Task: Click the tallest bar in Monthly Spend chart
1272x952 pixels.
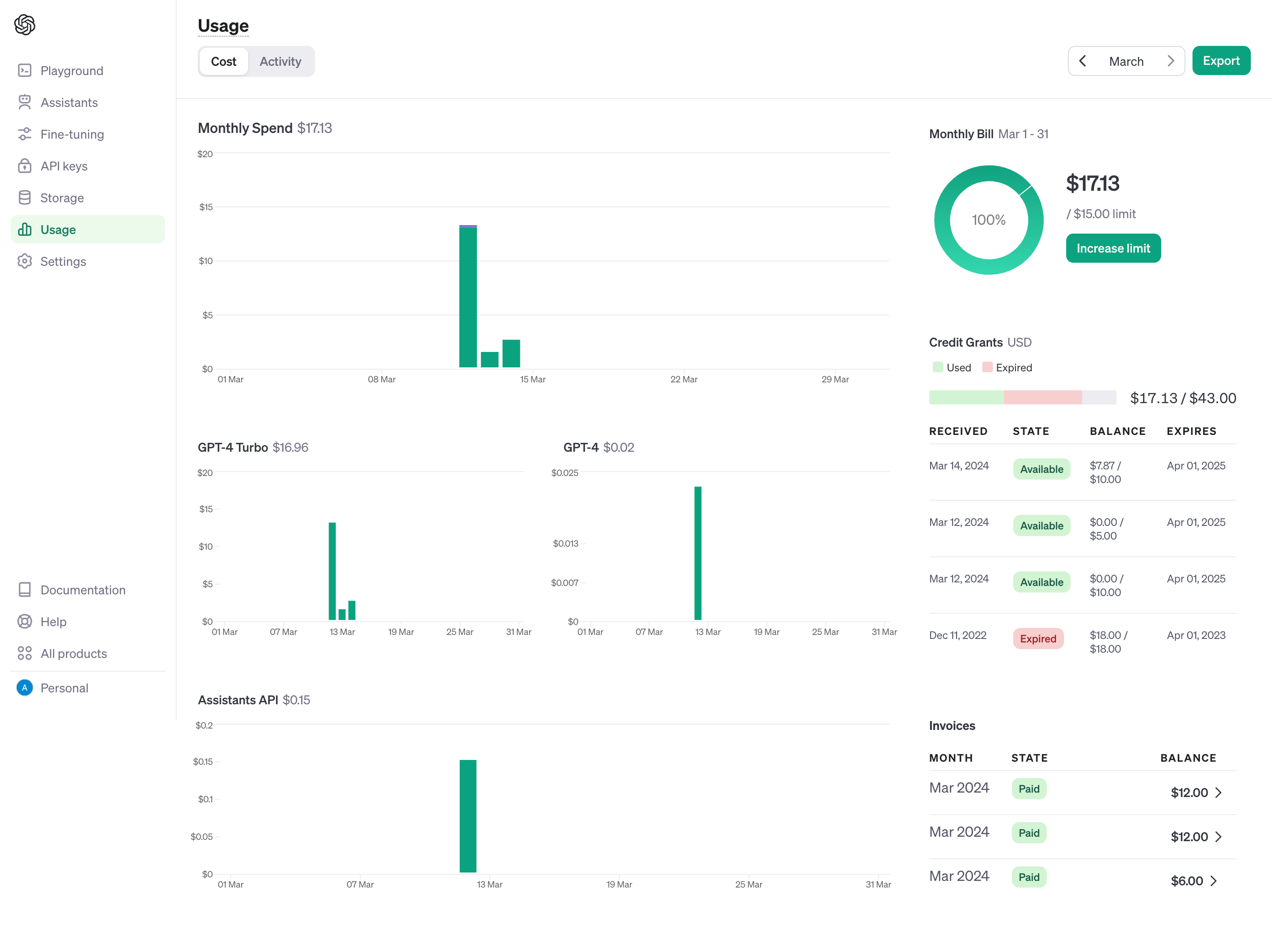Action: click(x=468, y=296)
